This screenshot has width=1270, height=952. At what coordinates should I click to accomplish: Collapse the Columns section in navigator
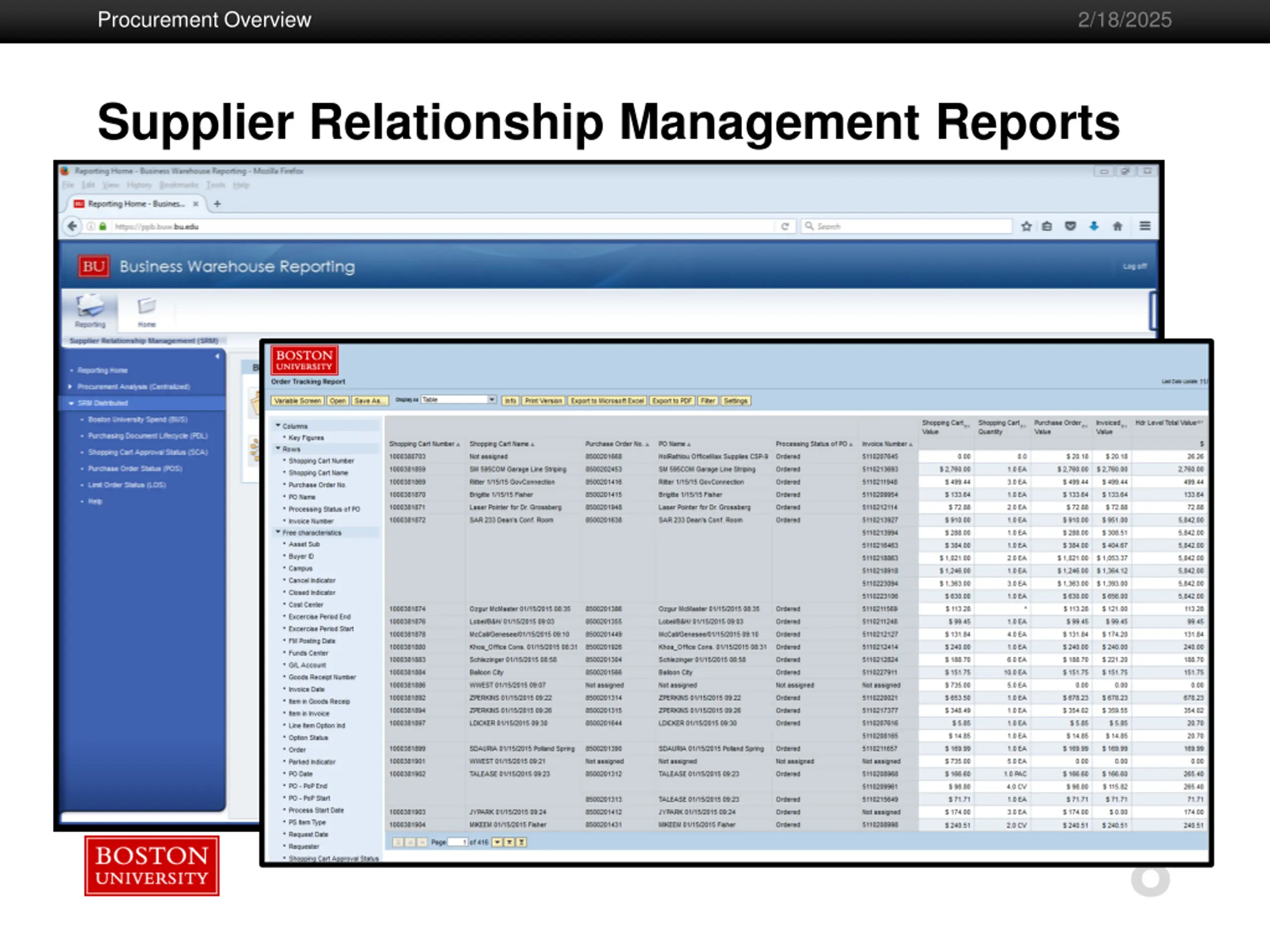click(x=278, y=426)
